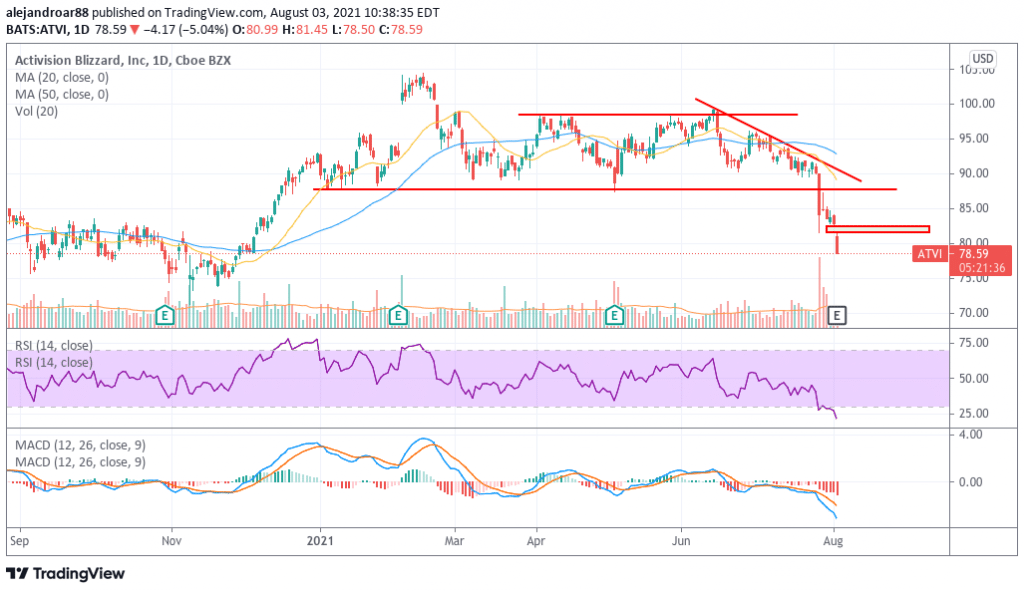This screenshot has width=1024, height=592.
Task: Click the 95.00 price axis label
Action: coord(976,139)
